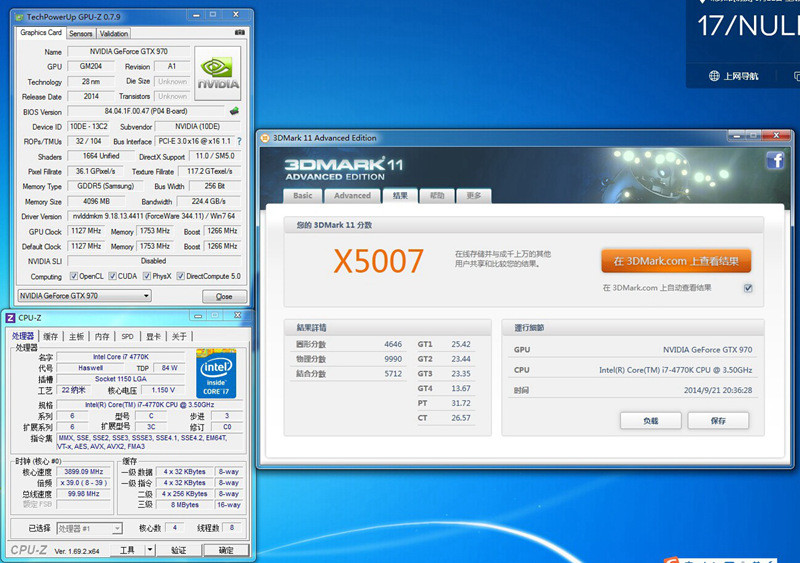800x563 pixels.
Task: Open the Advanced tab in 3DMark 11
Action: (x=352, y=195)
